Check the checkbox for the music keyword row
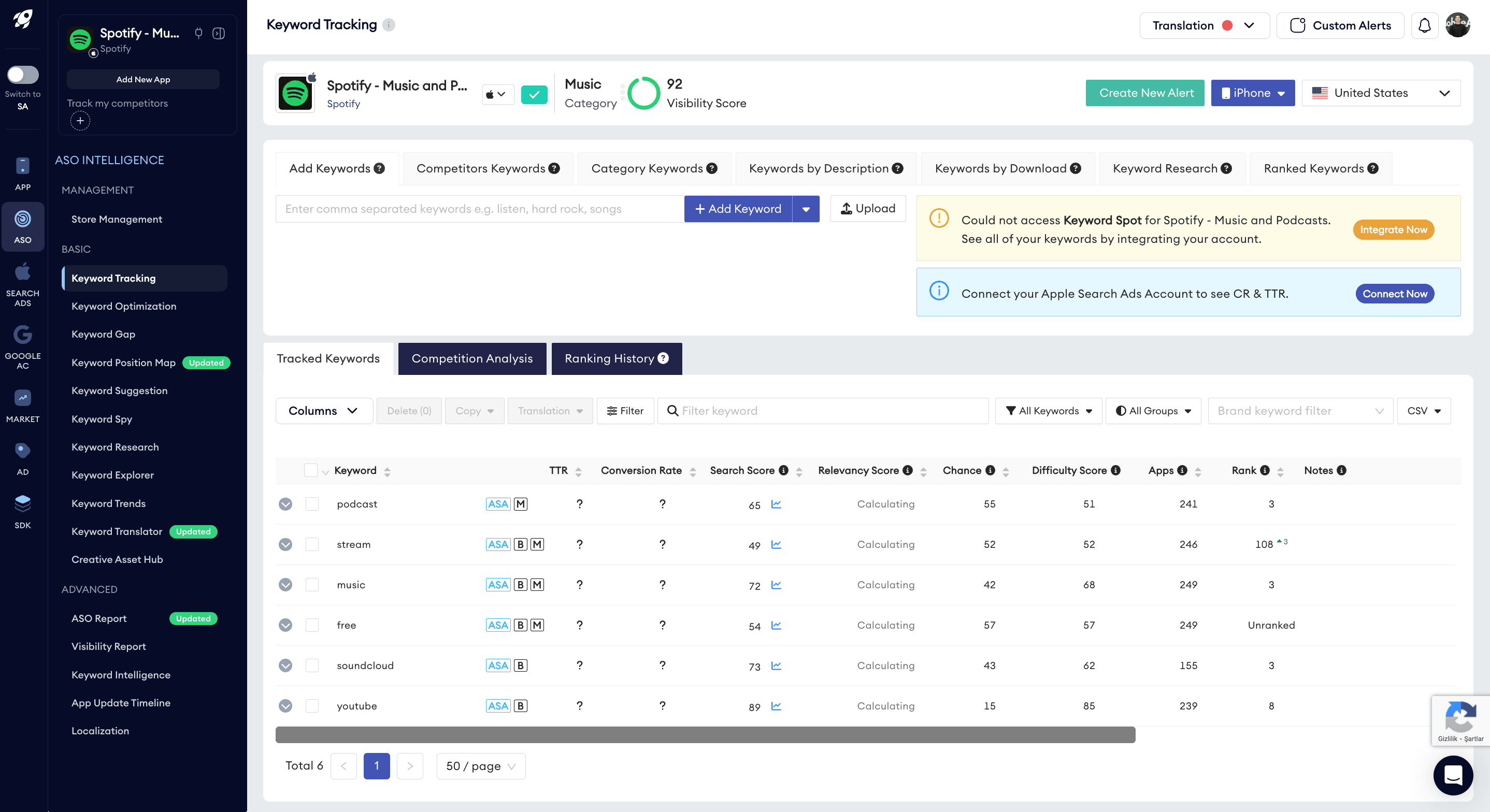 coord(313,585)
